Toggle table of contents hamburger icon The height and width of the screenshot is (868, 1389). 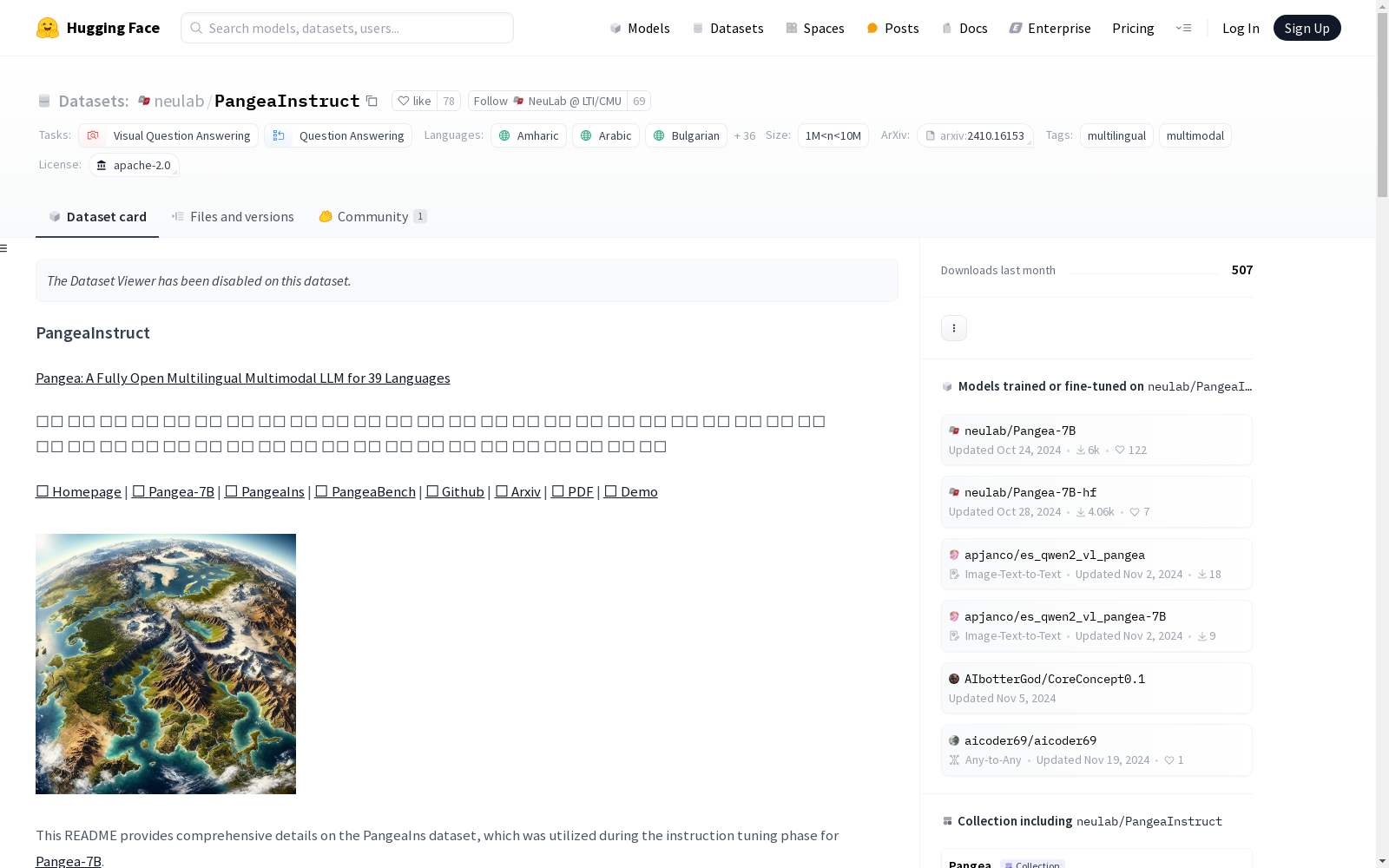coord(4,248)
